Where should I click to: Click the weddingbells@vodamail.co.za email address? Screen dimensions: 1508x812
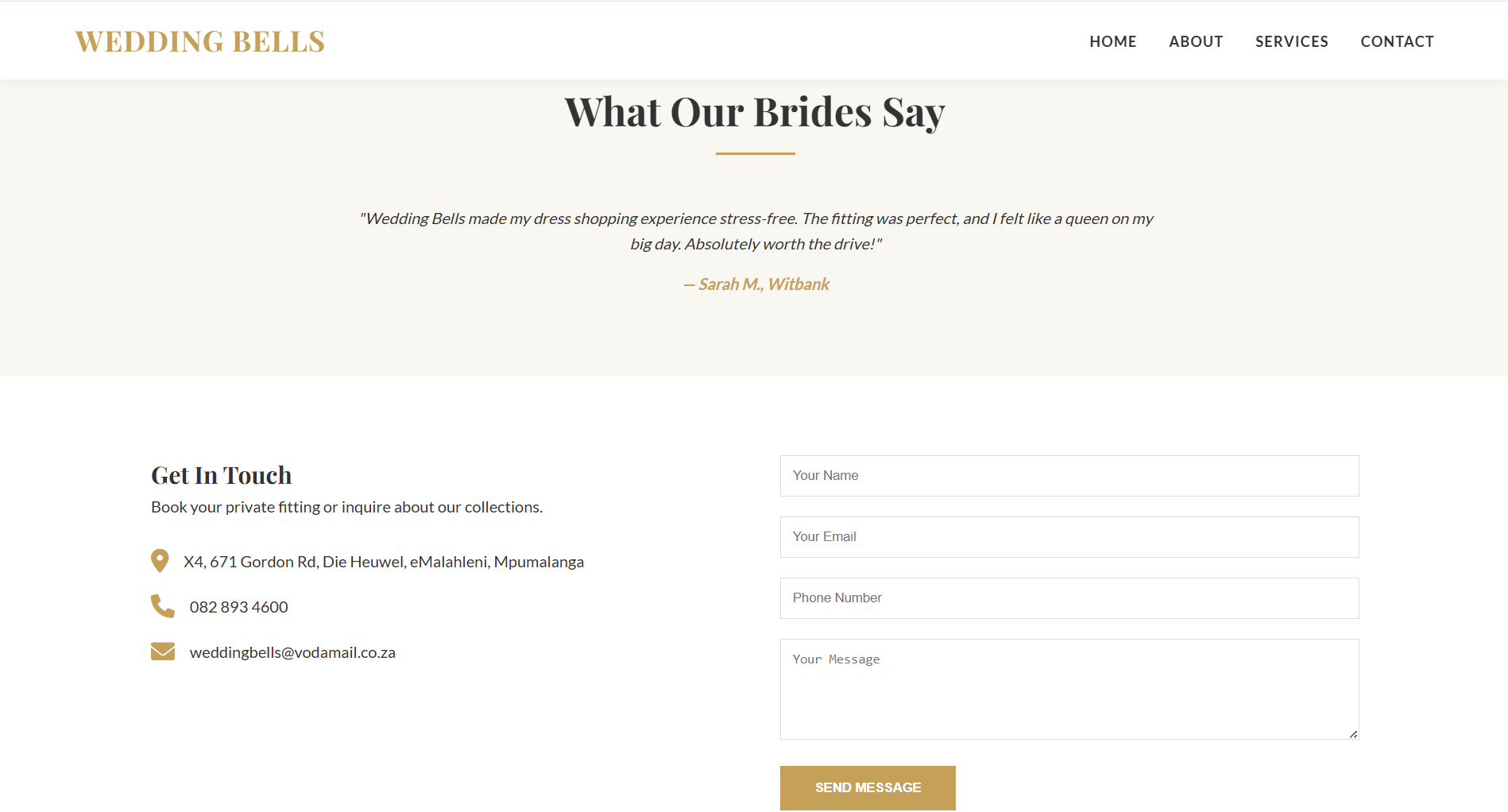coord(292,652)
